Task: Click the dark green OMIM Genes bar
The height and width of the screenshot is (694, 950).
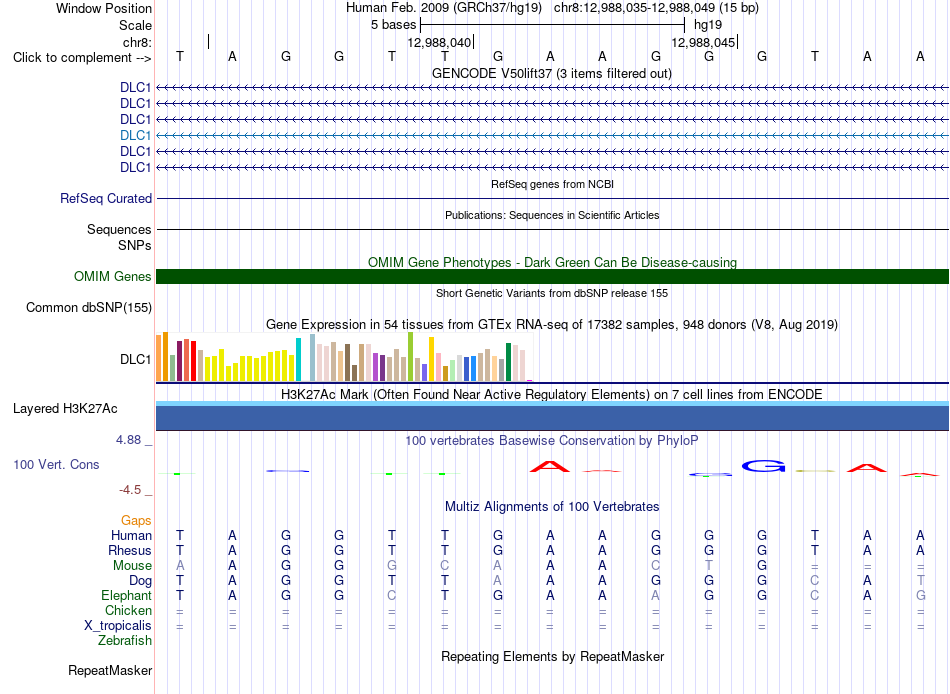Action: [552, 276]
